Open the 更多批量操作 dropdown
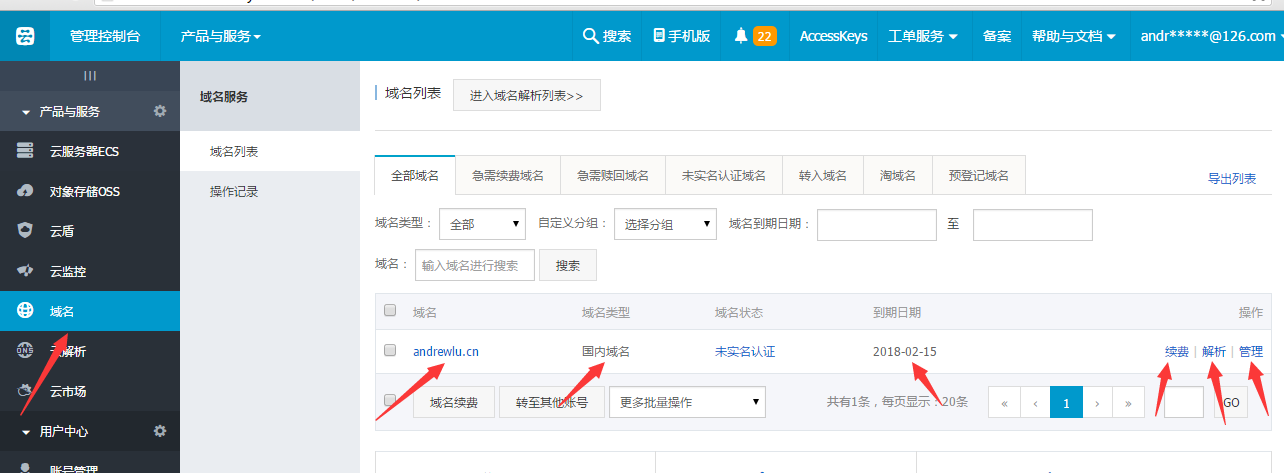The image size is (1284, 473). 687,403
